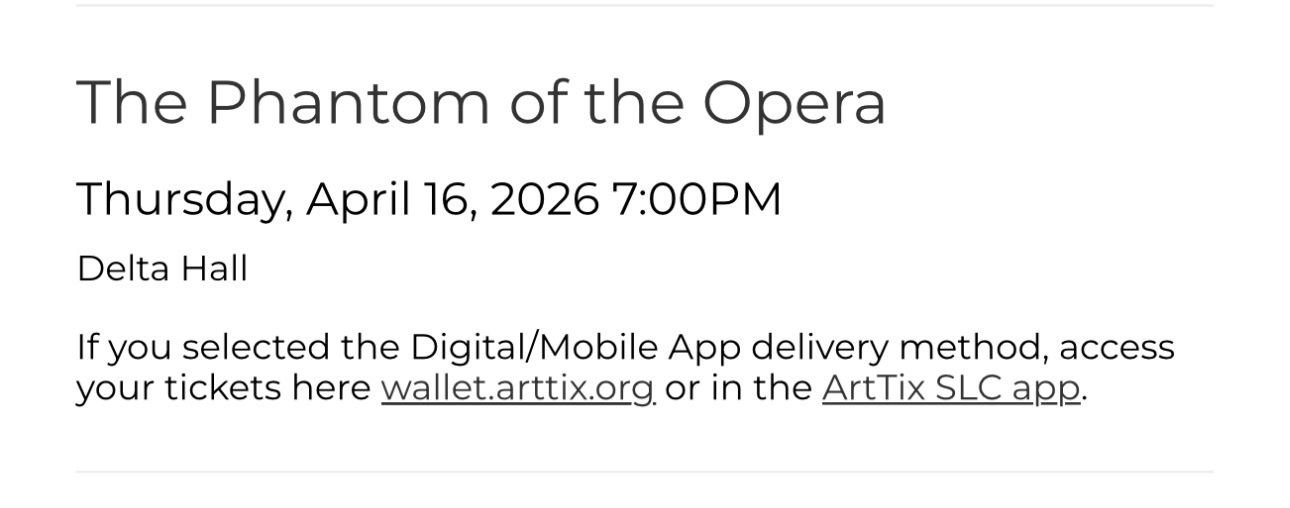Click the 7:00PM showtime text
The width and height of the screenshot is (1290, 508).
[x=696, y=198]
